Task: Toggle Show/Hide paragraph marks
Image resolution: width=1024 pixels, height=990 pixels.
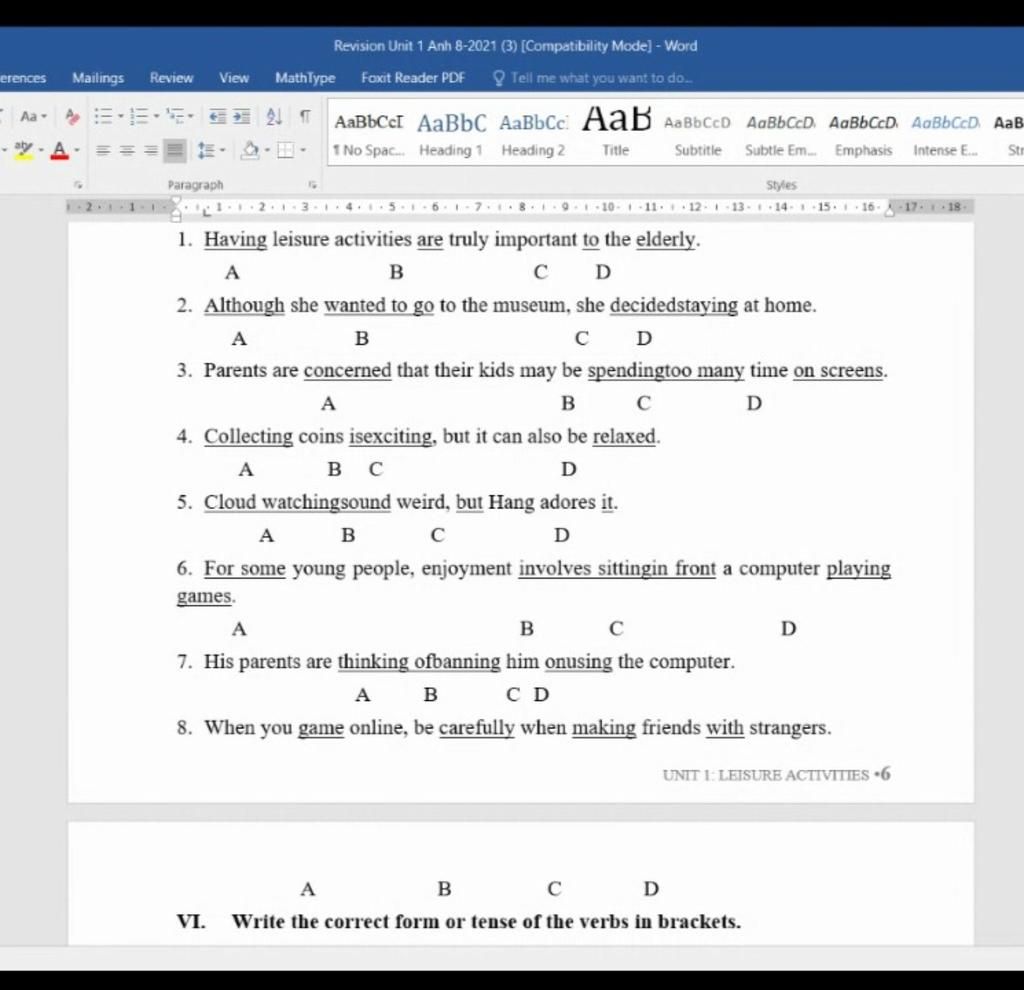Action: pos(304,117)
